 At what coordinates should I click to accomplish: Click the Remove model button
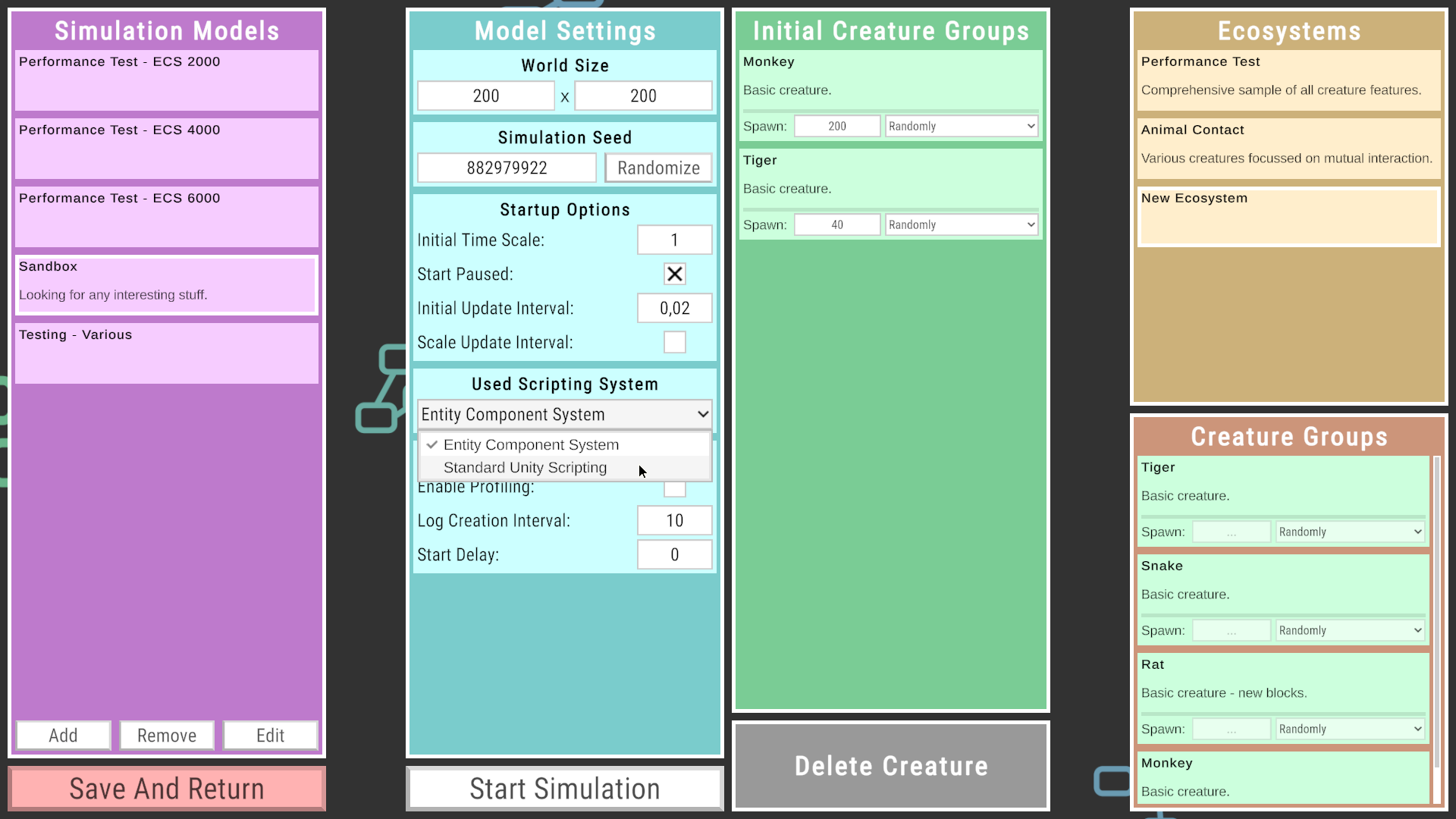[167, 735]
